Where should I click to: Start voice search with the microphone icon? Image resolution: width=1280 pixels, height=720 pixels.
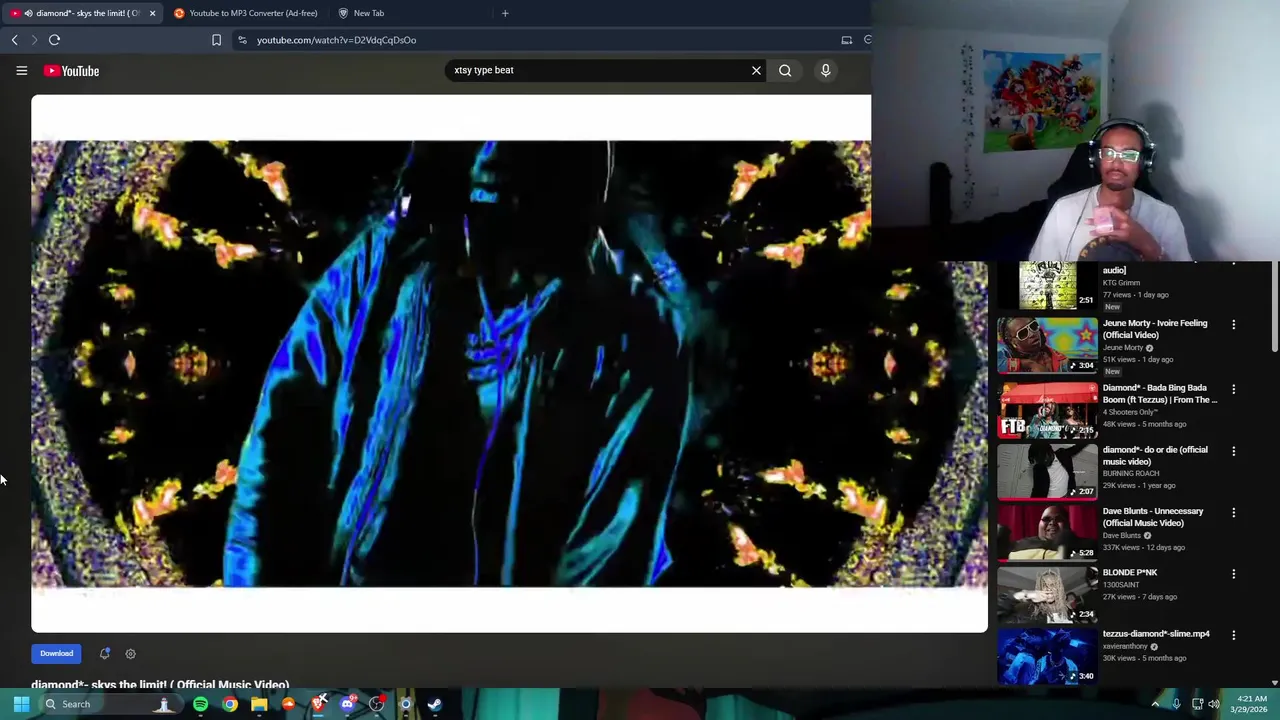point(825,70)
